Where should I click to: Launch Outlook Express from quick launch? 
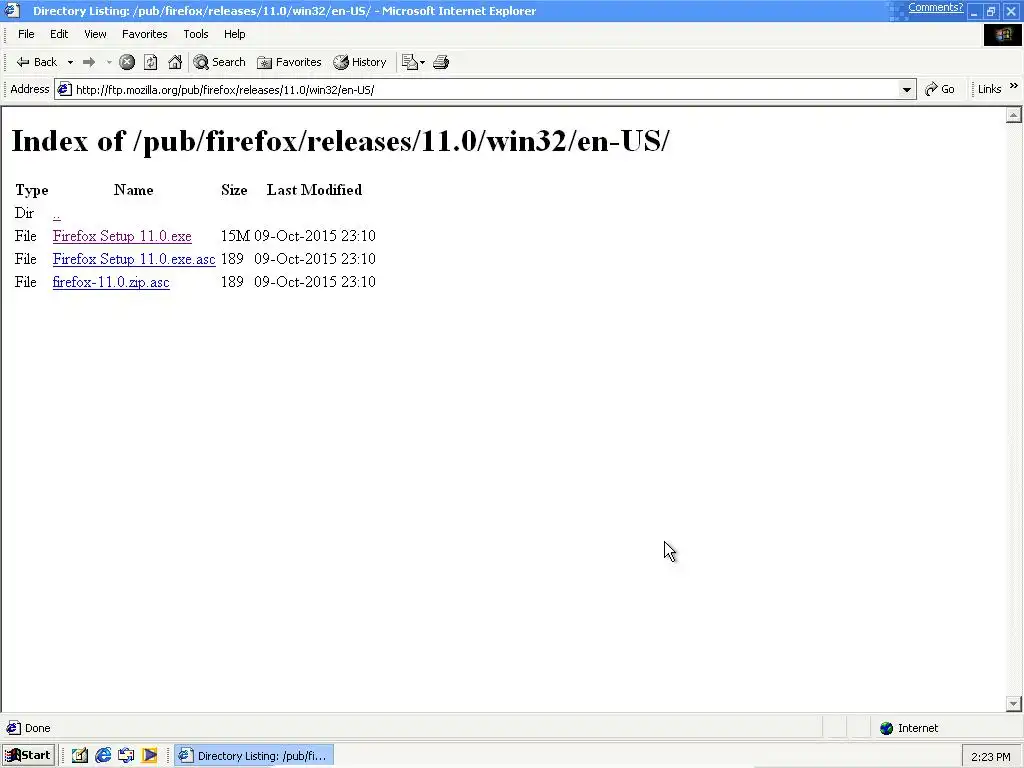(x=126, y=756)
